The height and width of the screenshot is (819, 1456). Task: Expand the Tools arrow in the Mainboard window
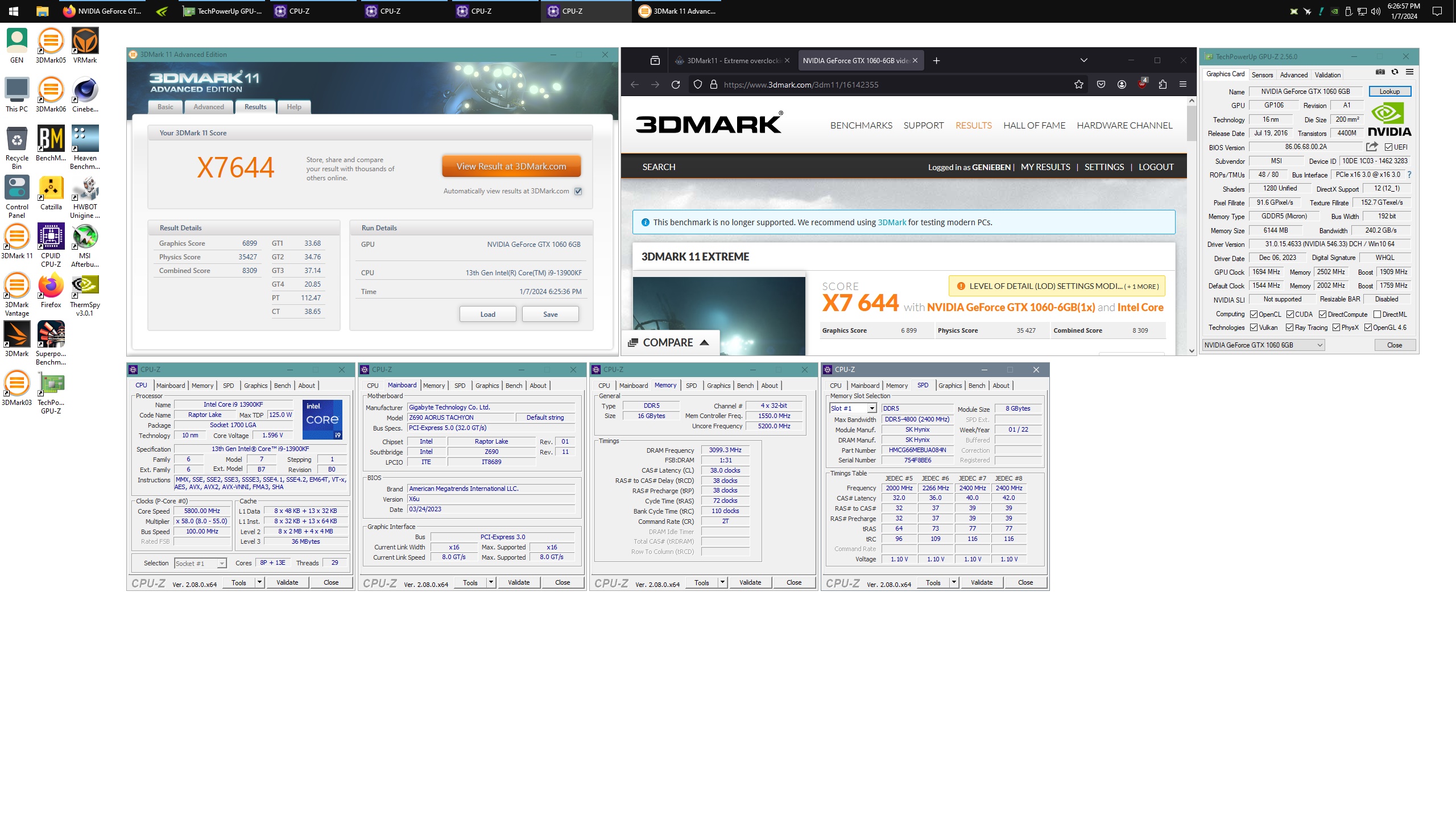coord(491,582)
